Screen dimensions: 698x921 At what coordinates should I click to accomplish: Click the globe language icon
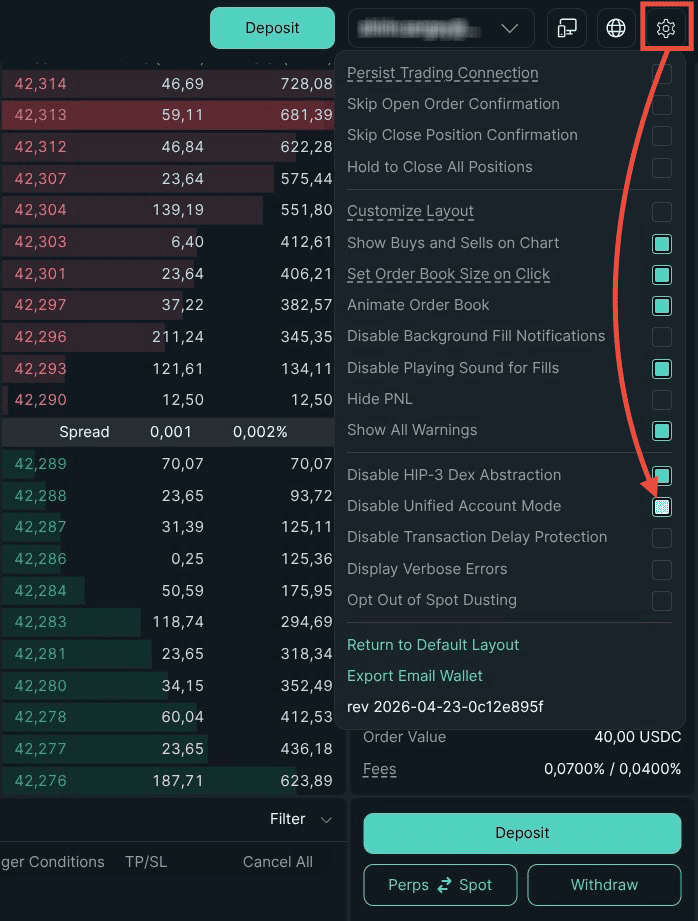pyautogui.click(x=616, y=28)
